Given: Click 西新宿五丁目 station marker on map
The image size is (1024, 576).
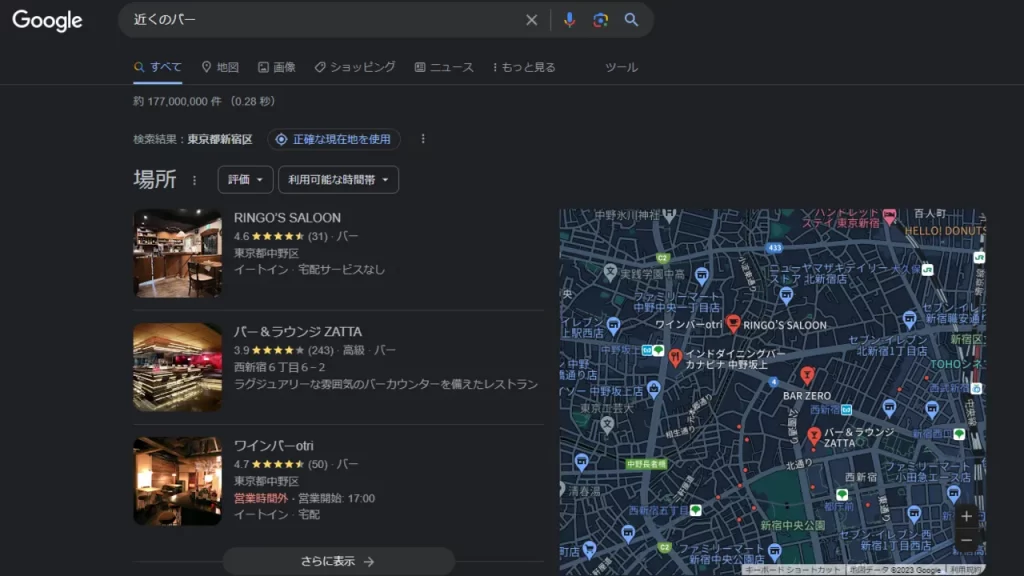Looking at the screenshot, I should pos(696,510).
